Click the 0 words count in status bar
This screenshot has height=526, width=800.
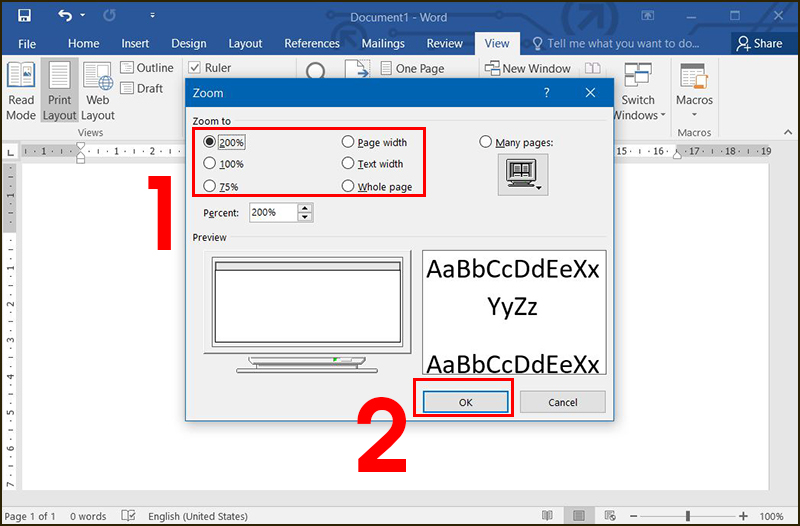click(x=88, y=516)
